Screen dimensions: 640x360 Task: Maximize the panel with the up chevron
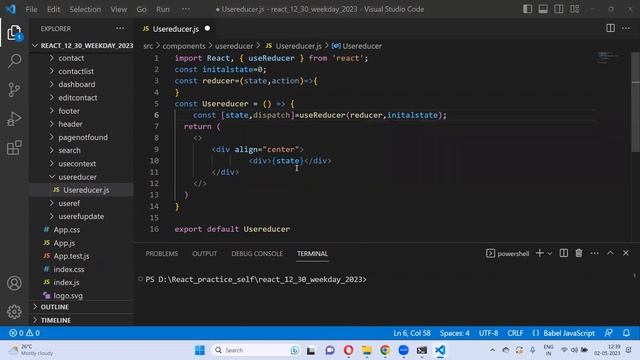click(610, 253)
